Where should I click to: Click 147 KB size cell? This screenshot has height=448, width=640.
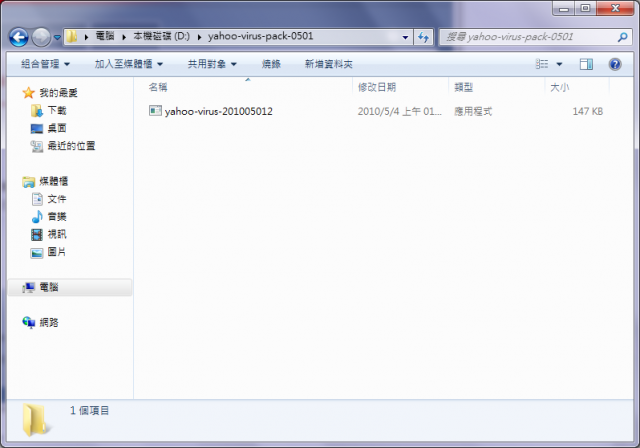(x=587, y=111)
